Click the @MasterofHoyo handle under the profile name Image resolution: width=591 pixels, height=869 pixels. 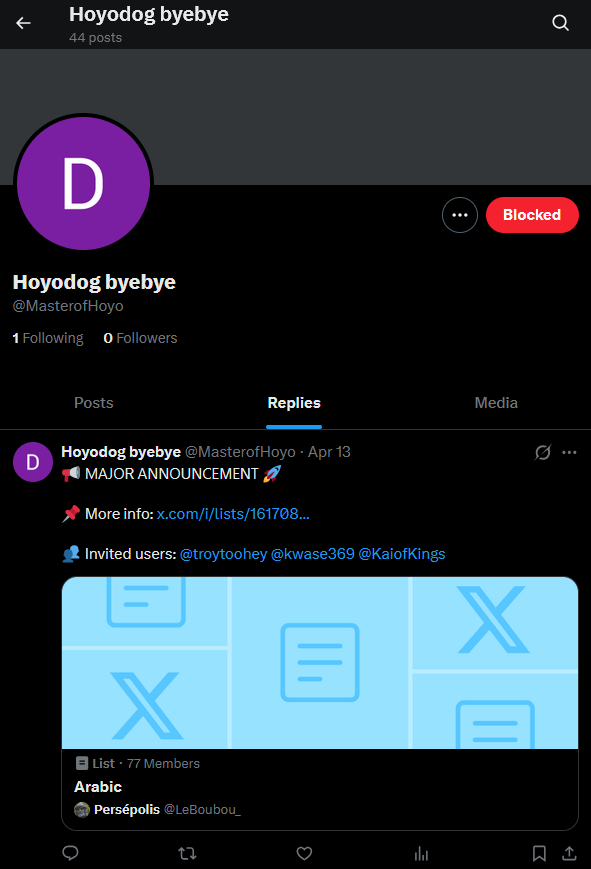coord(68,306)
